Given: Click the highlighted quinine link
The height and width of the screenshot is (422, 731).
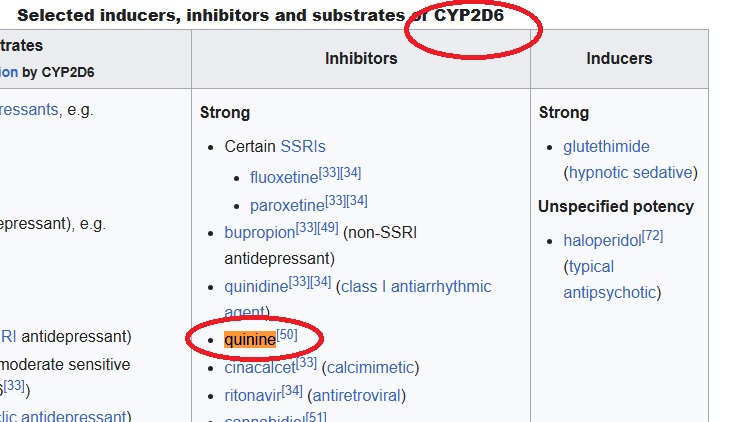Looking at the screenshot, I should click(249, 340).
